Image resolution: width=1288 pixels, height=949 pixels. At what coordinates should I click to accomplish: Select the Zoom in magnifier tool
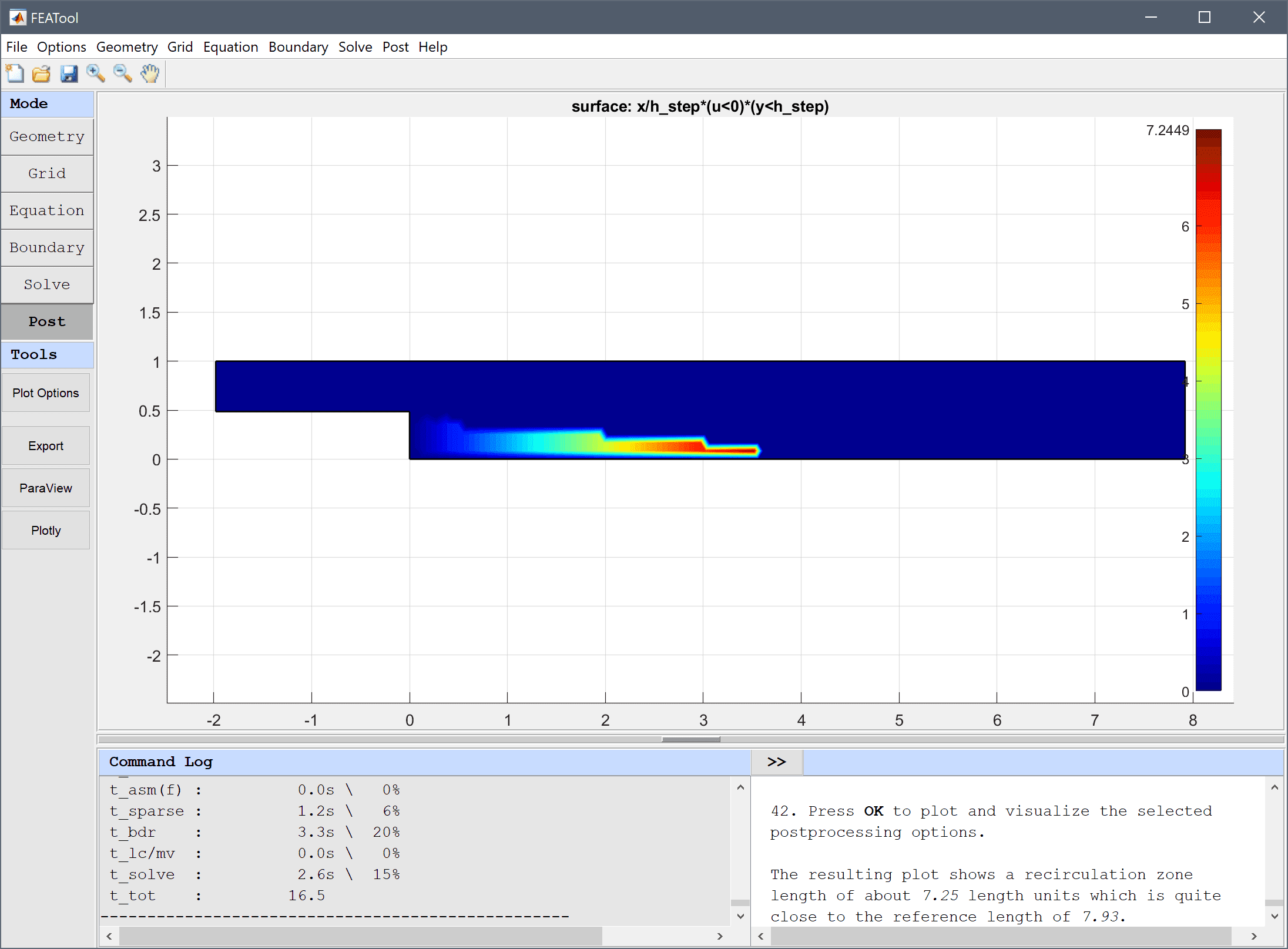(96, 73)
